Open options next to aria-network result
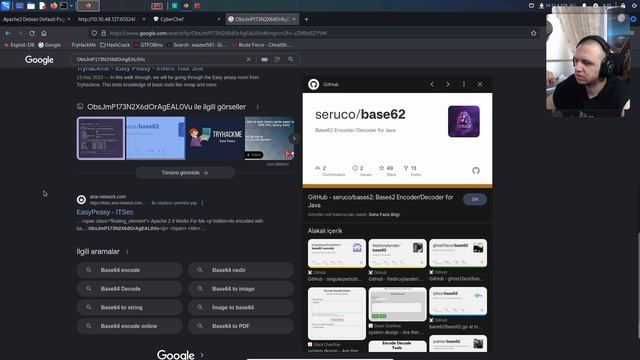The height and width of the screenshot is (360, 640). click(x=202, y=203)
